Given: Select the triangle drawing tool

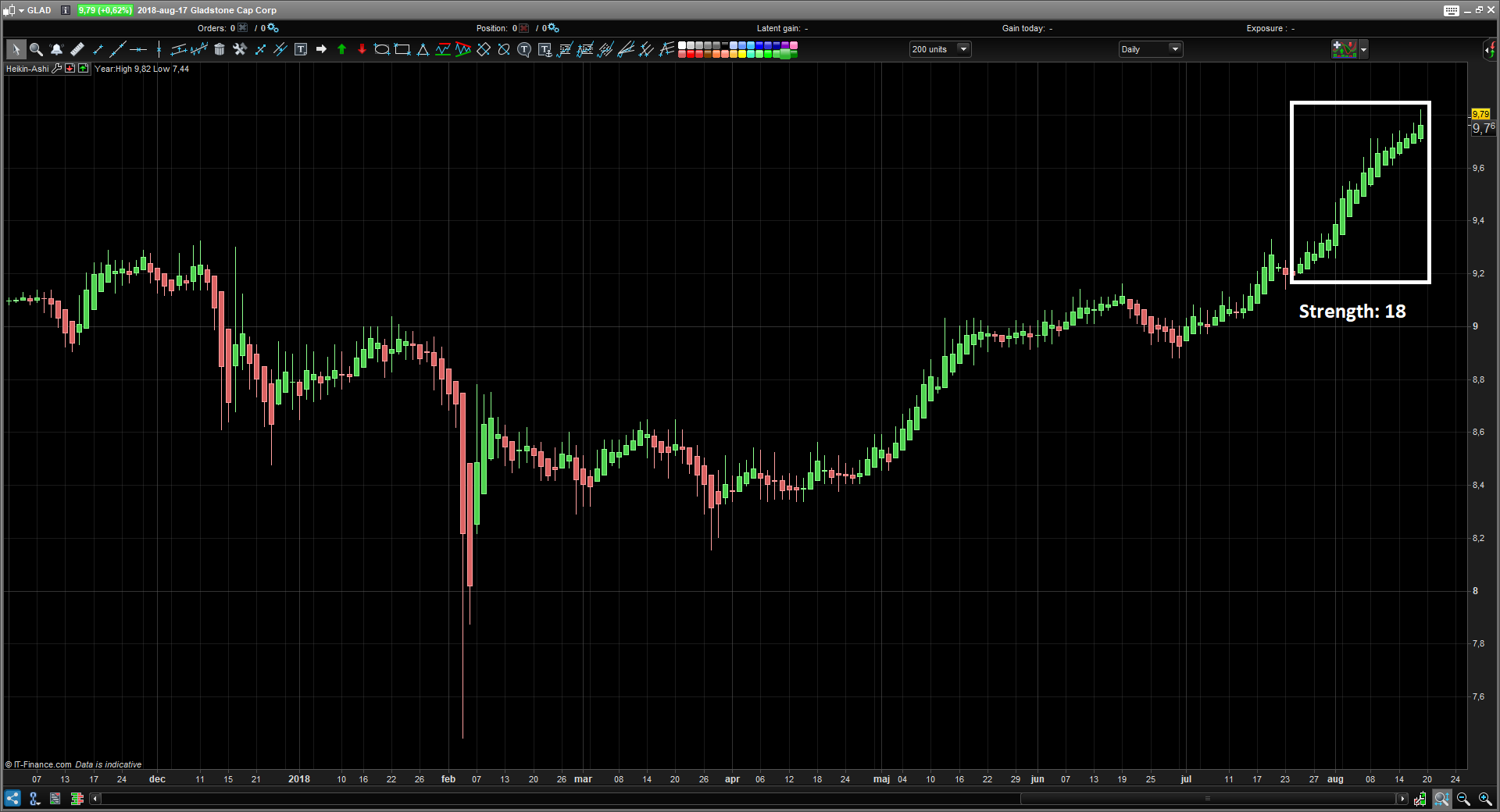Looking at the screenshot, I should coord(423,49).
